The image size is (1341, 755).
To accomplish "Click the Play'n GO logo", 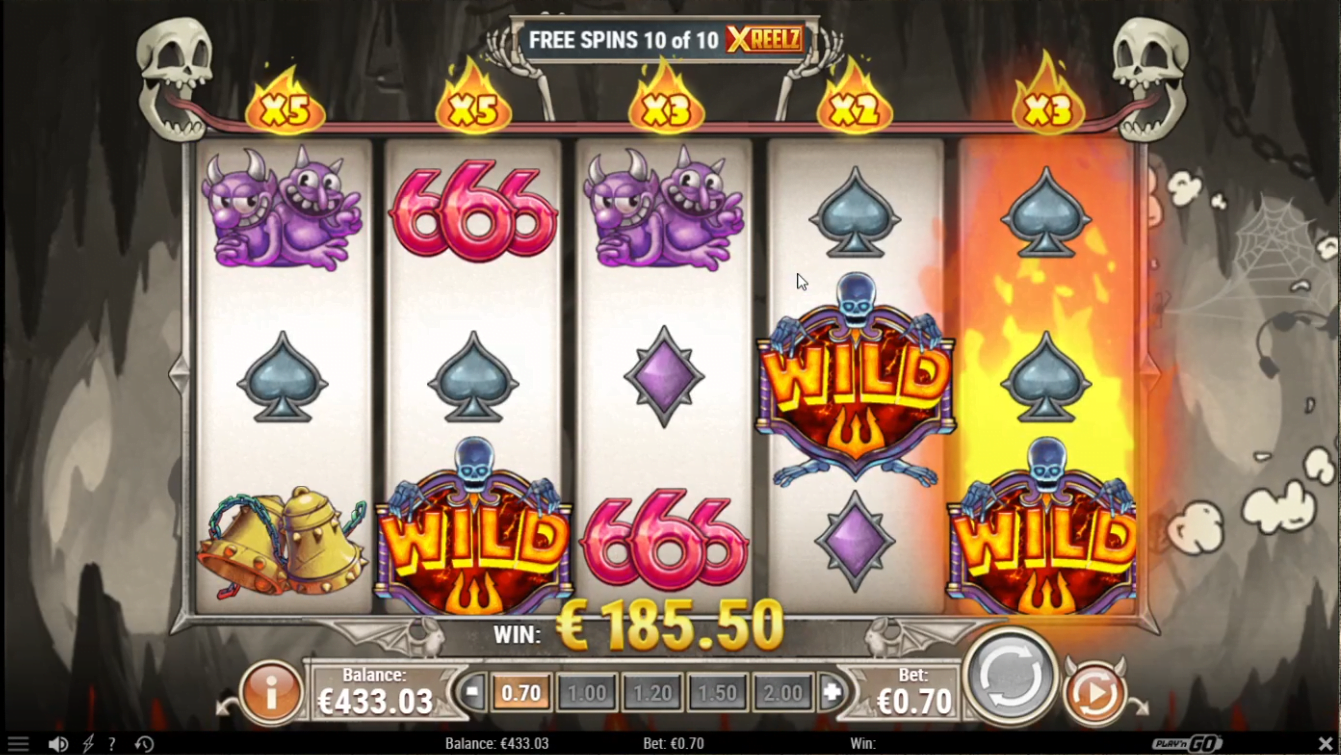I will coord(1187,744).
